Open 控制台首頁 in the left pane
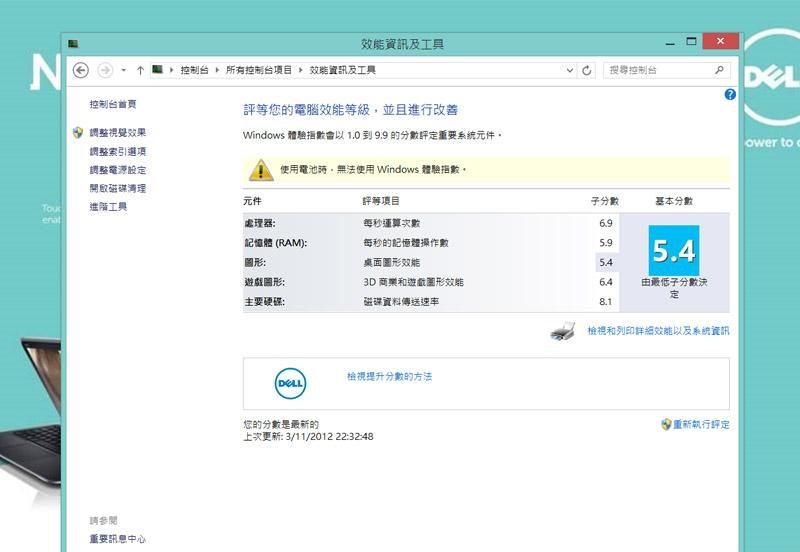This screenshot has width=800, height=552. [x=113, y=104]
